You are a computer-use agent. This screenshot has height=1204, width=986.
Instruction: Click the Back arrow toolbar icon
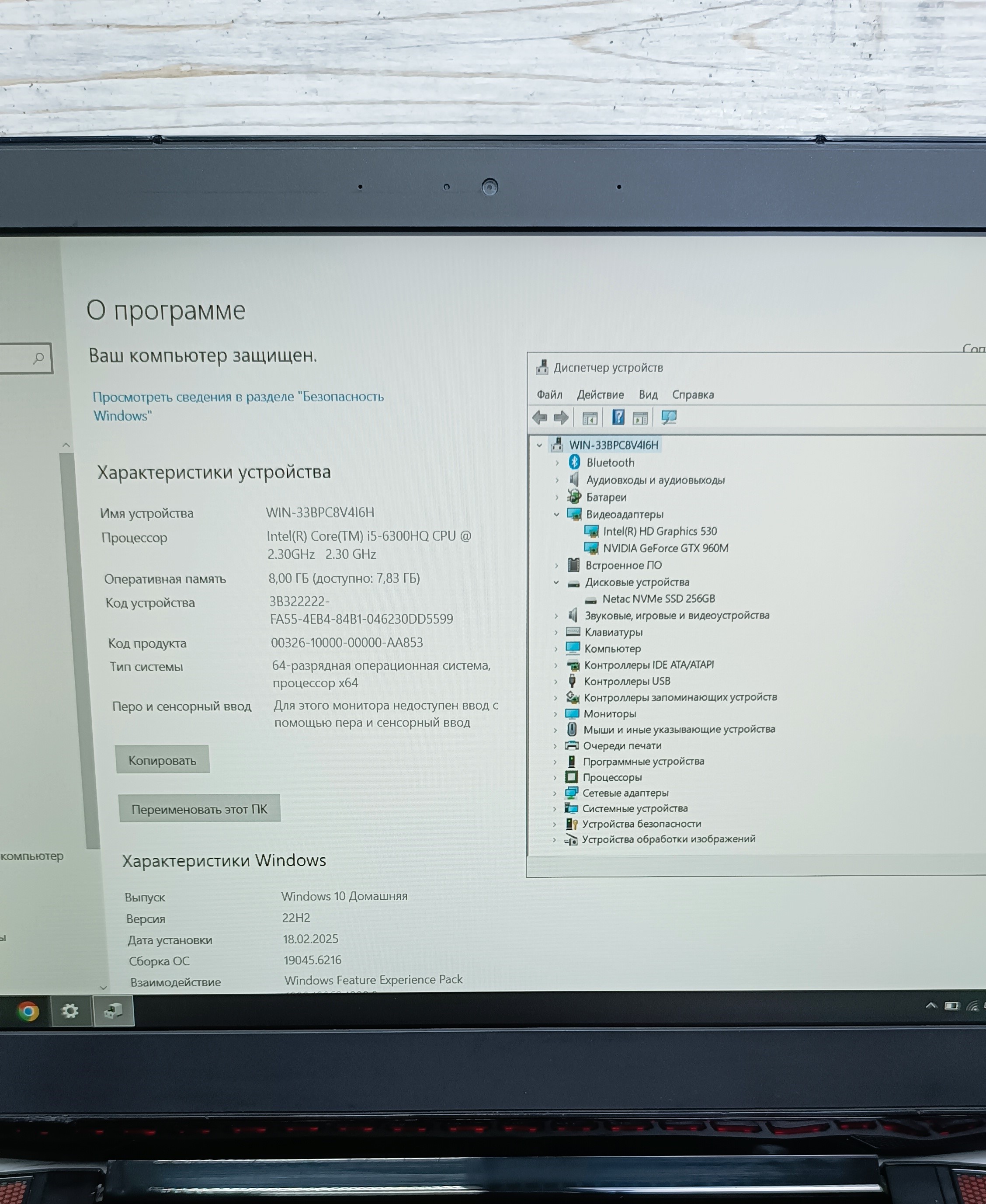[540, 418]
